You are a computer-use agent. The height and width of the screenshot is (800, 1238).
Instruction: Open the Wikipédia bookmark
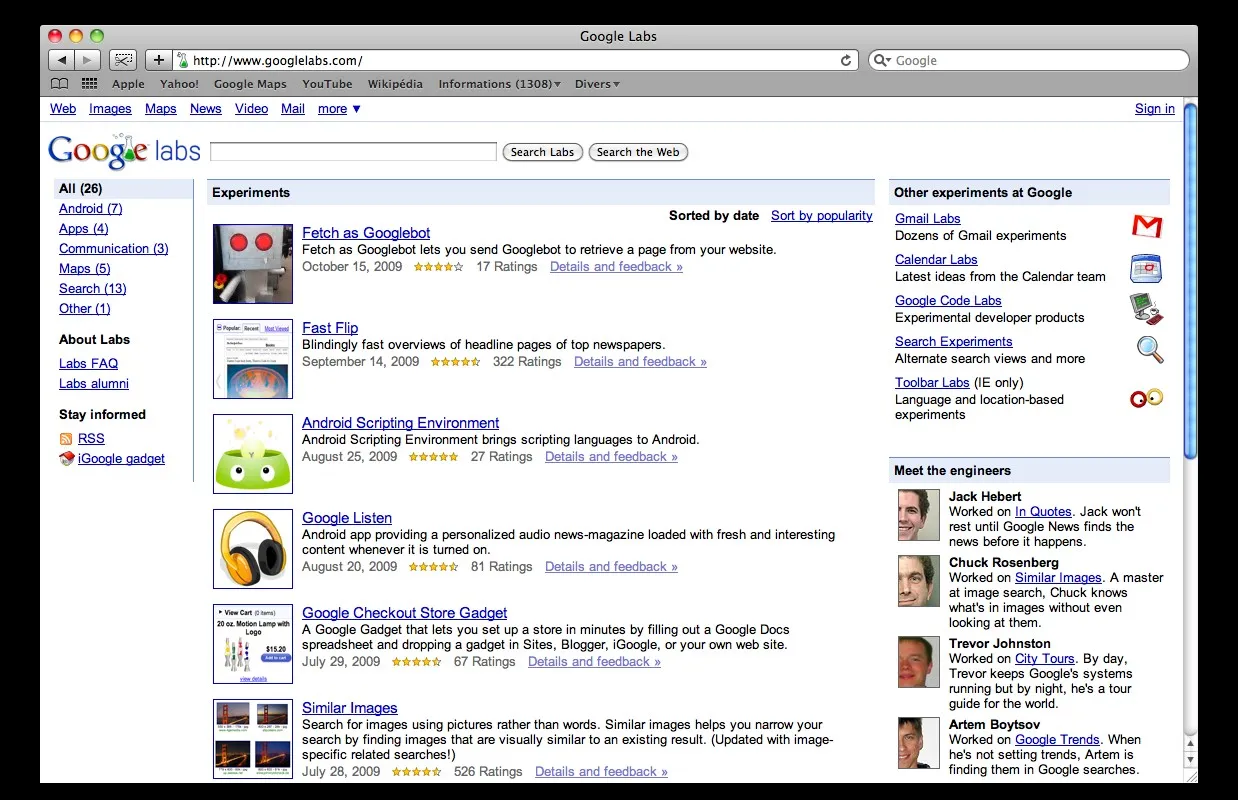click(395, 84)
